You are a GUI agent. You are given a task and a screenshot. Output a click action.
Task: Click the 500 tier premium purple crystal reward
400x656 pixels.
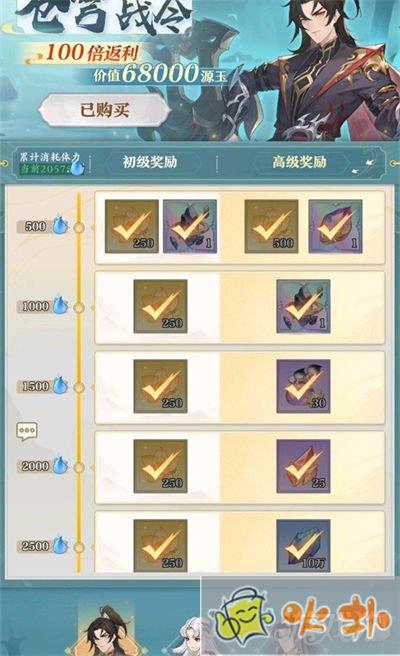(x=335, y=226)
